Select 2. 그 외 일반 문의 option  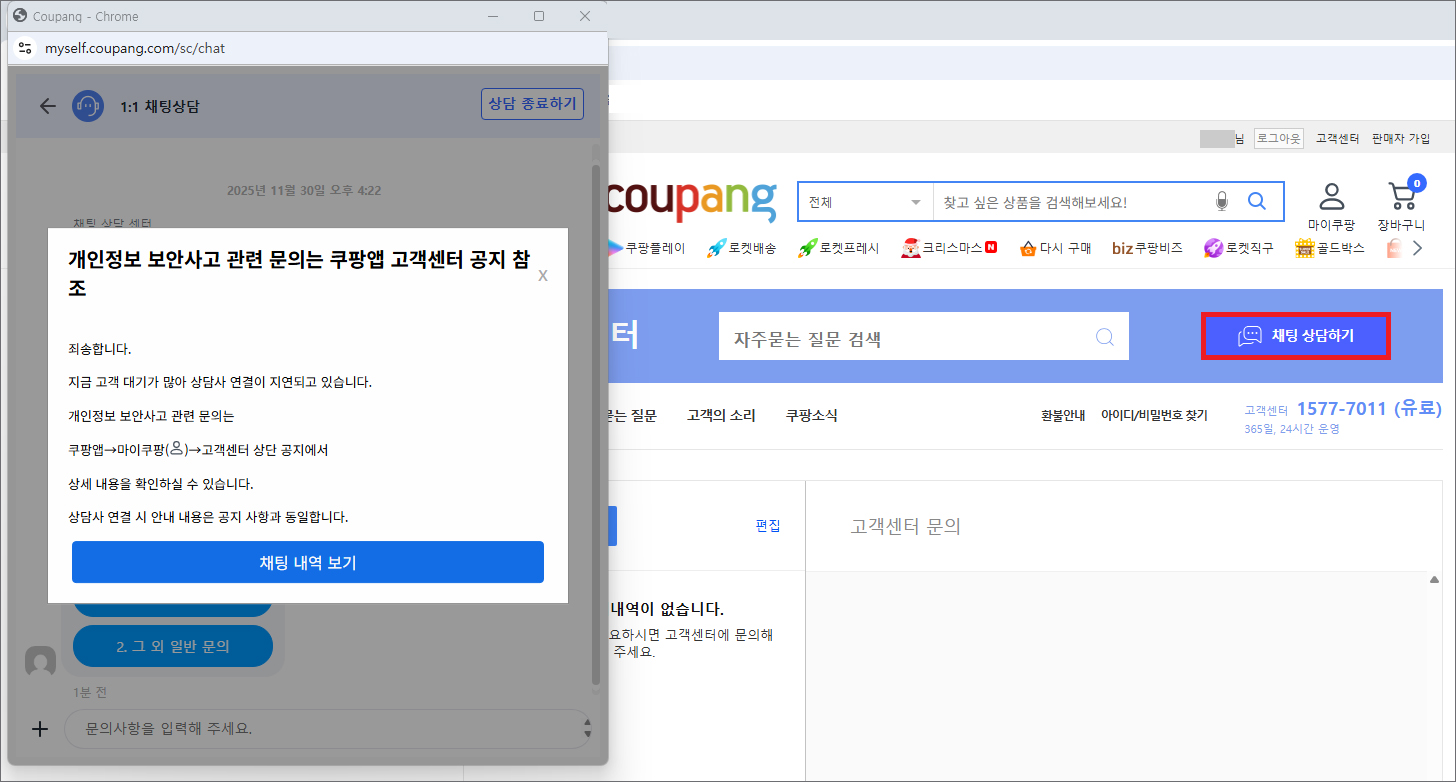point(173,646)
